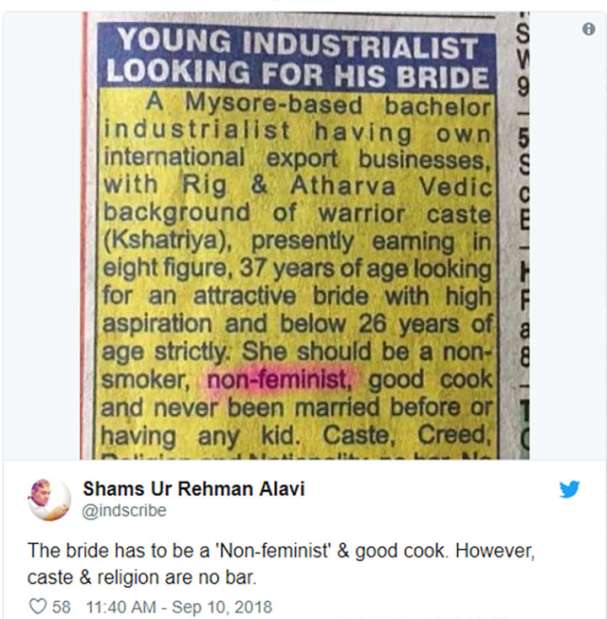This screenshot has height=619, width=607.
Task: Open the 11:40 AM - Sep 10, 2018 timestamp
Action: tap(179, 607)
